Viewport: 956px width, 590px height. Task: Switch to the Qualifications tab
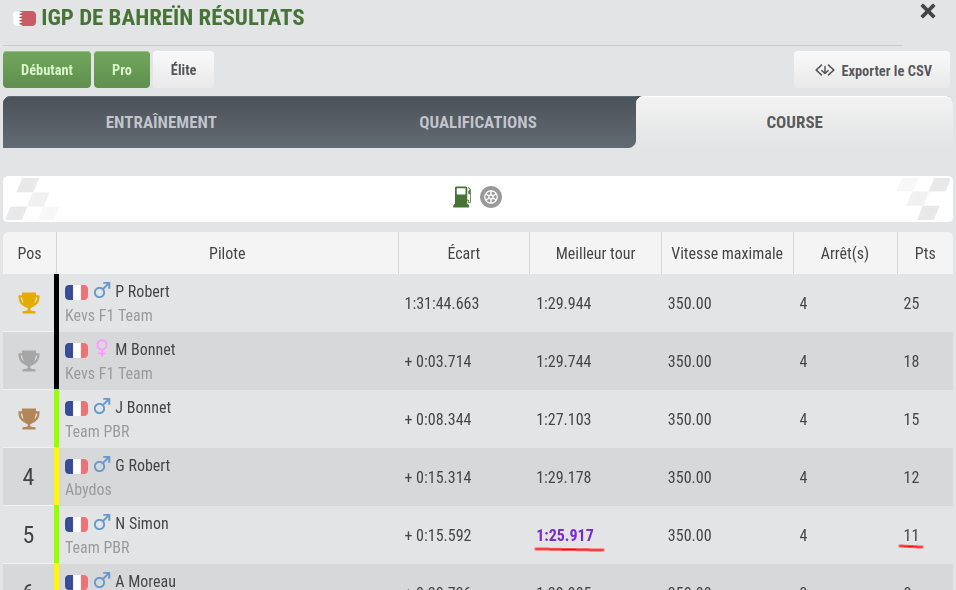coord(478,122)
